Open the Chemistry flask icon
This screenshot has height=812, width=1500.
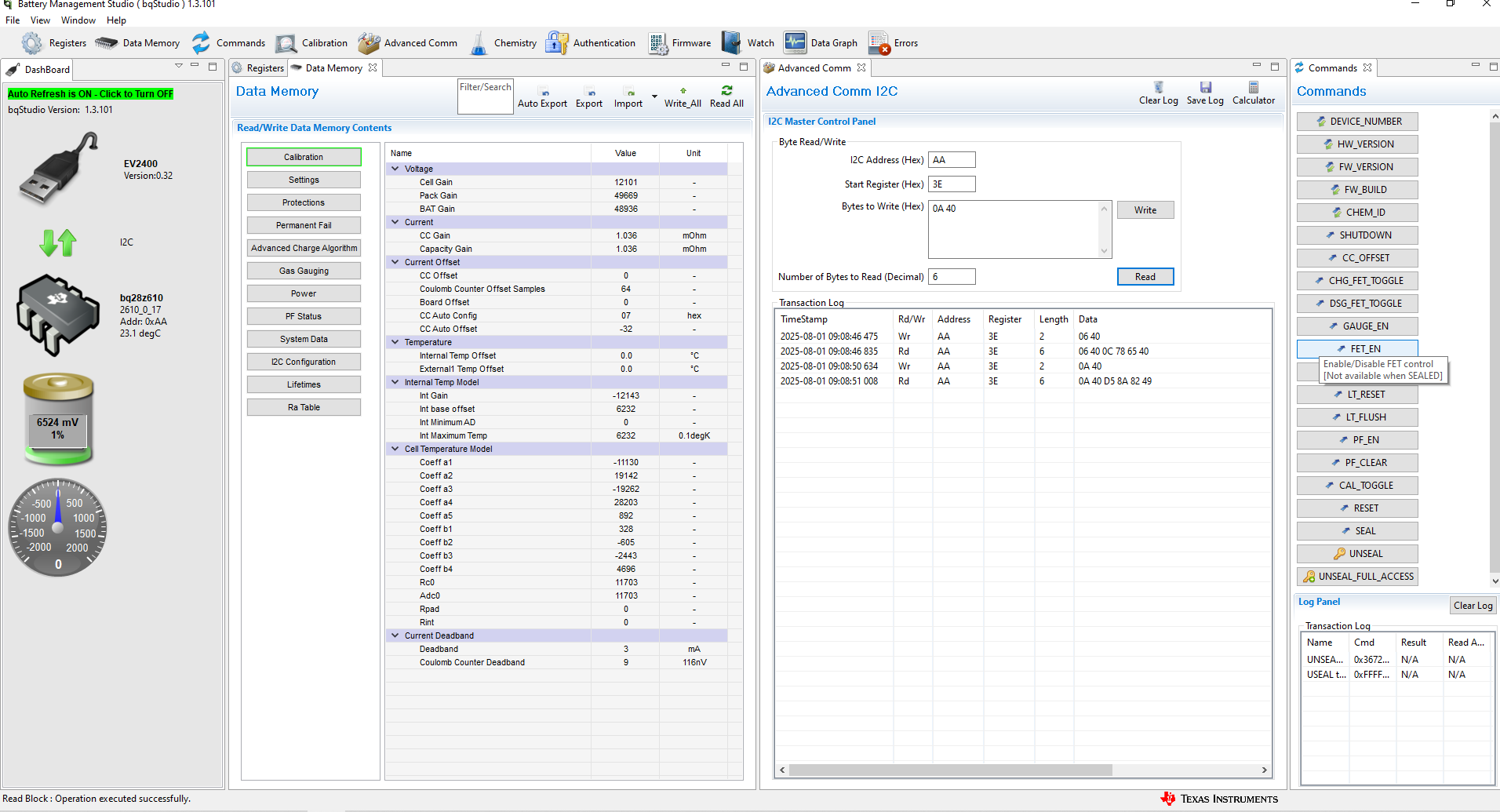pos(479,43)
